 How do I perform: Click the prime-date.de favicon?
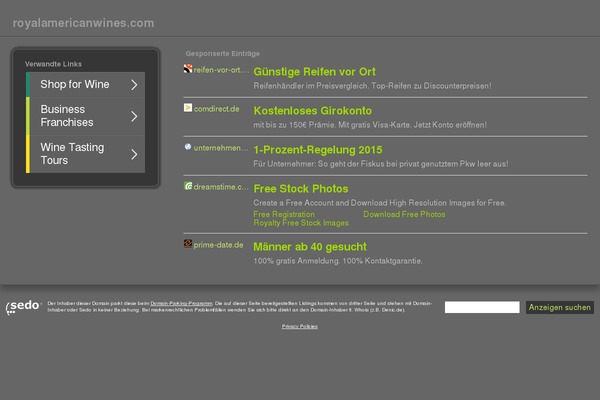click(x=188, y=243)
